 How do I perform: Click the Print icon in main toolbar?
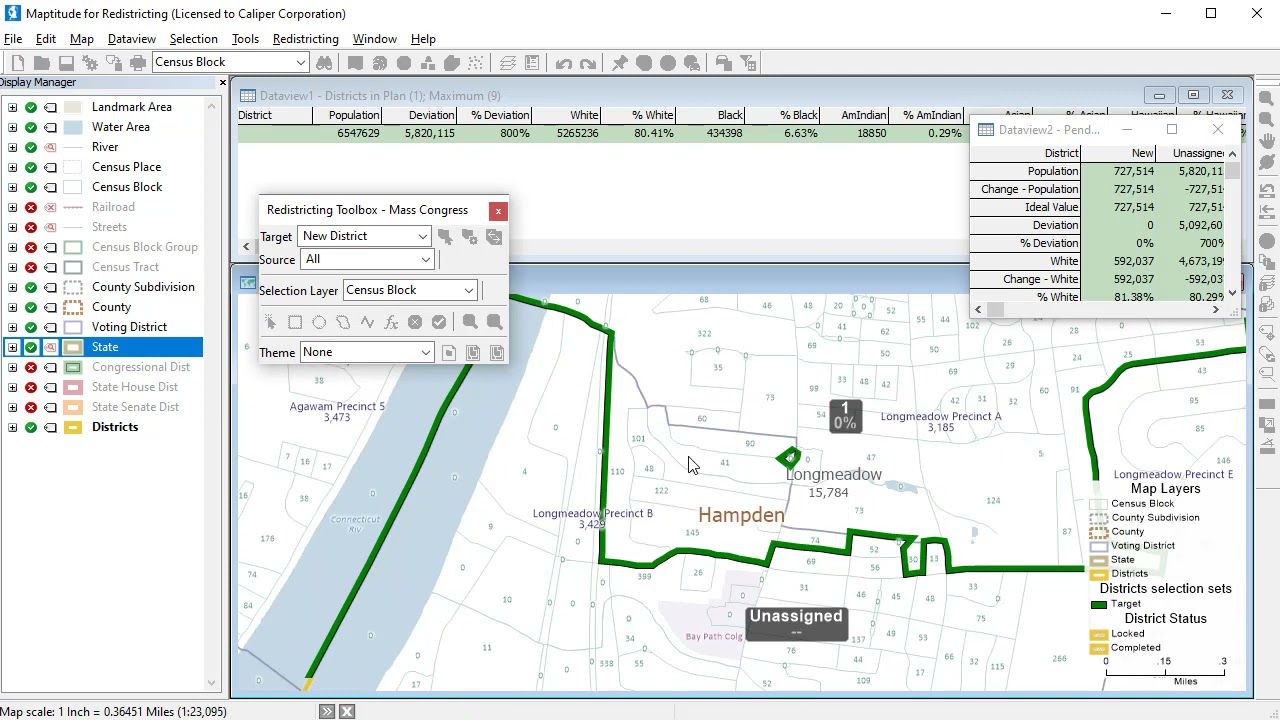138,63
